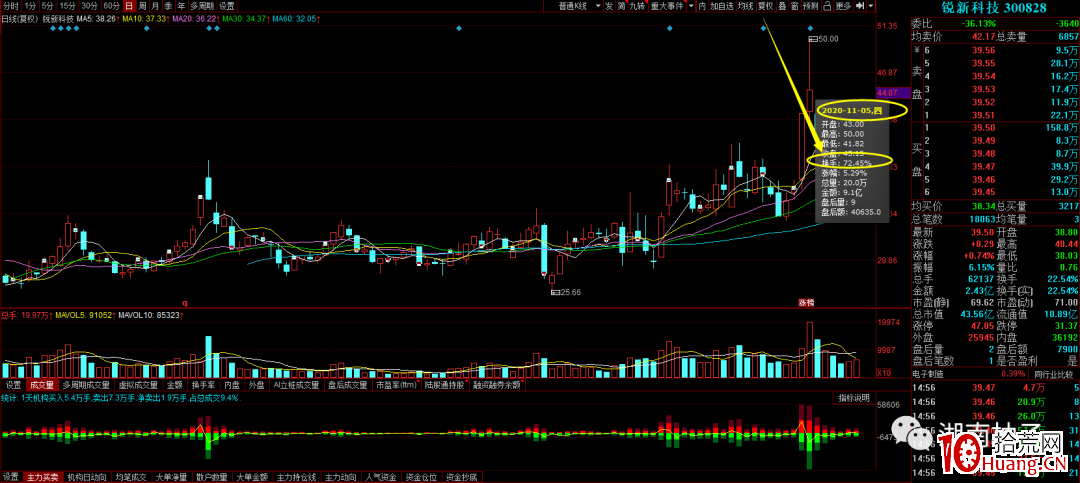Select the 多周期成交量 tab

pos(85,384)
